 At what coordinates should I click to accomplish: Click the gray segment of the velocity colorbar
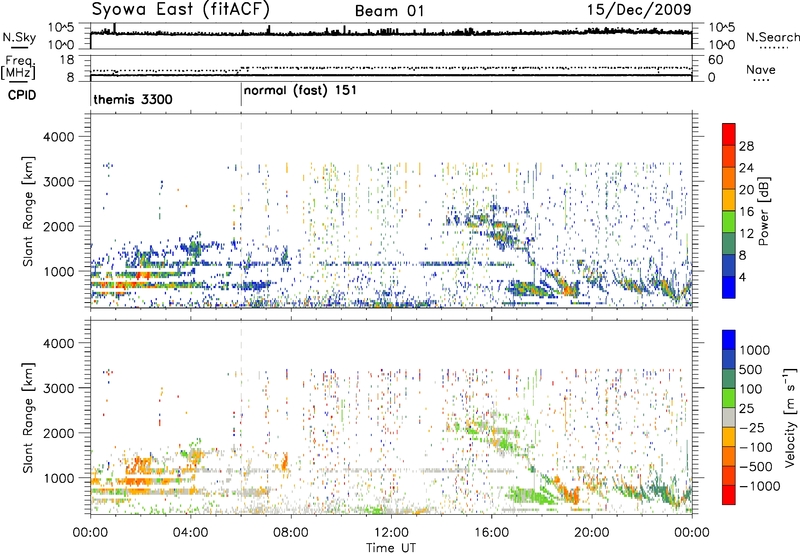click(x=729, y=417)
